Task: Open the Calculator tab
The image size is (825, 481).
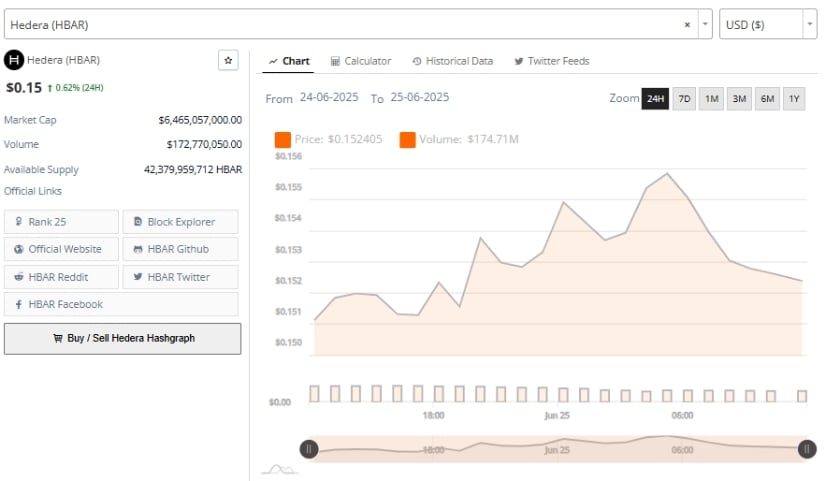Action: coord(361,61)
